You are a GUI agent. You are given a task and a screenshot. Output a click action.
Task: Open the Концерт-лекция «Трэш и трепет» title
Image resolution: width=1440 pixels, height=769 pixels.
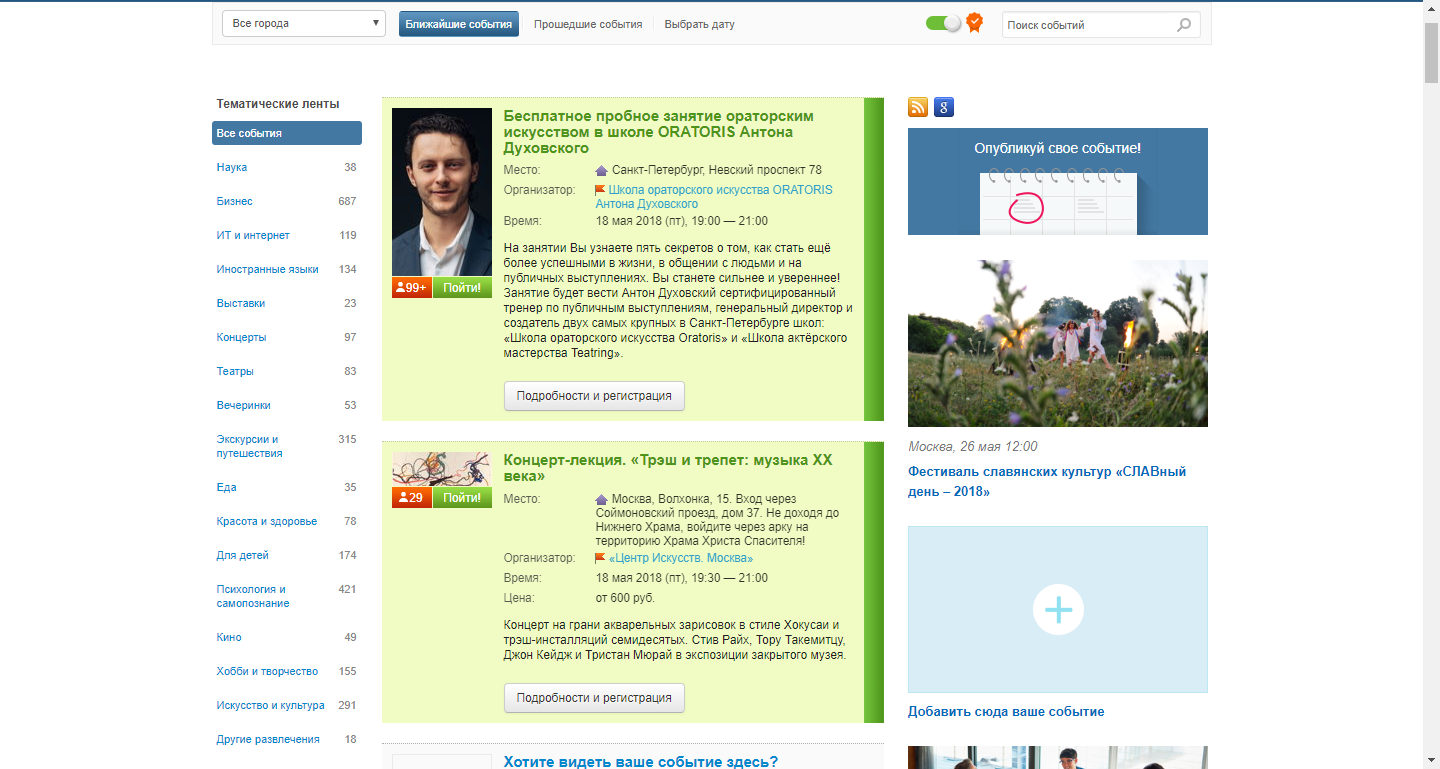coord(668,468)
